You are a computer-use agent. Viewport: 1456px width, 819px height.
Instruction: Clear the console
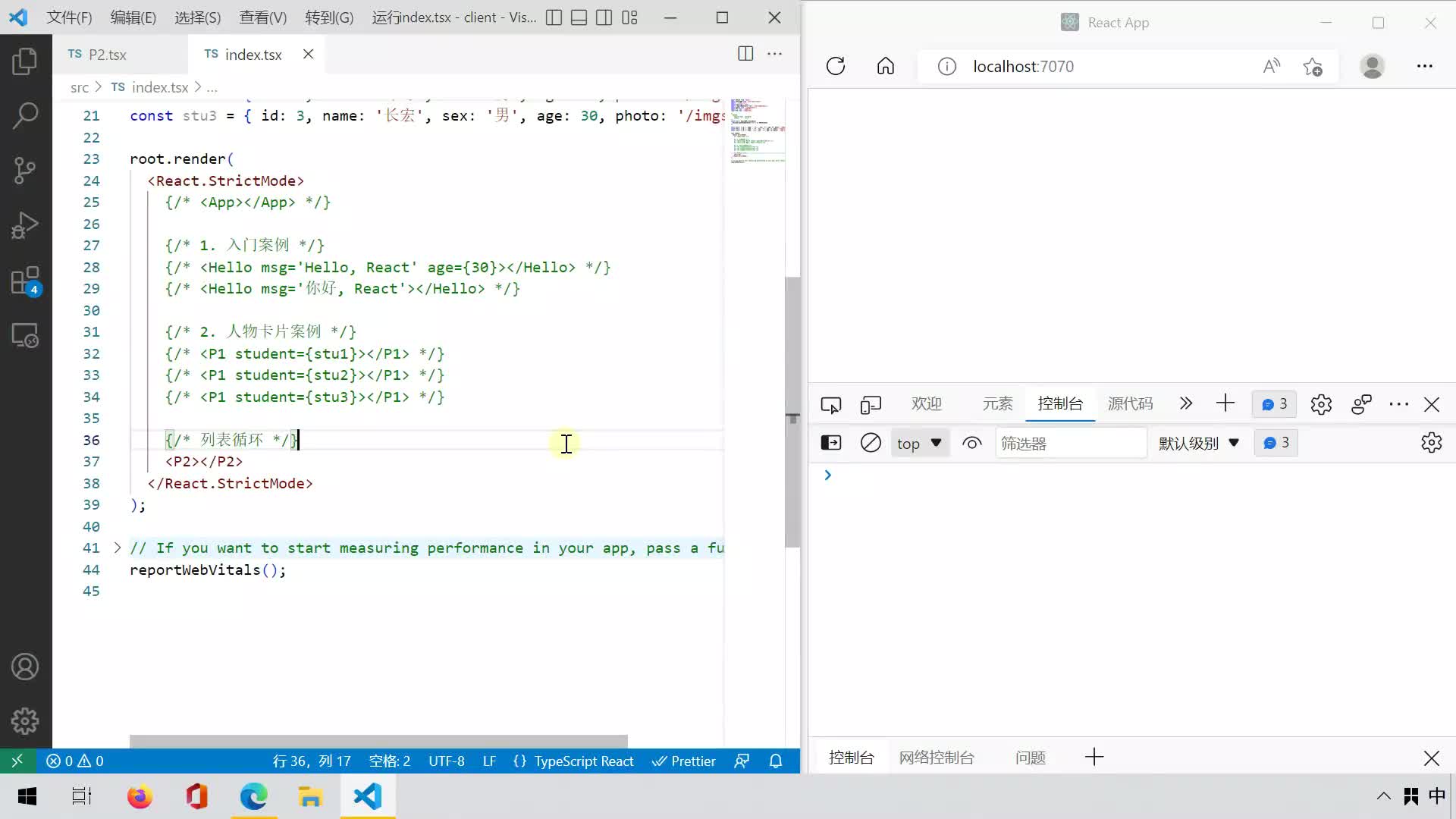coord(871,443)
